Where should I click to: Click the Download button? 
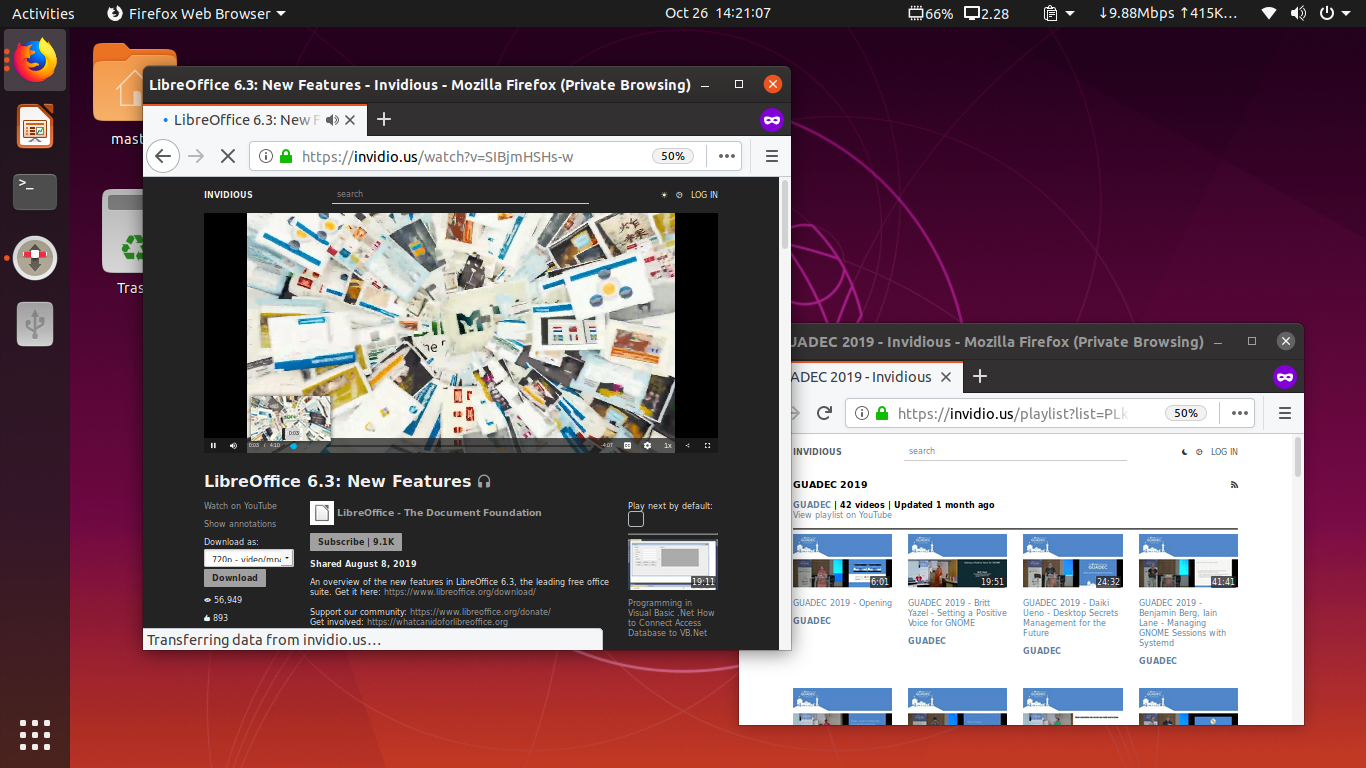(235, 578)
